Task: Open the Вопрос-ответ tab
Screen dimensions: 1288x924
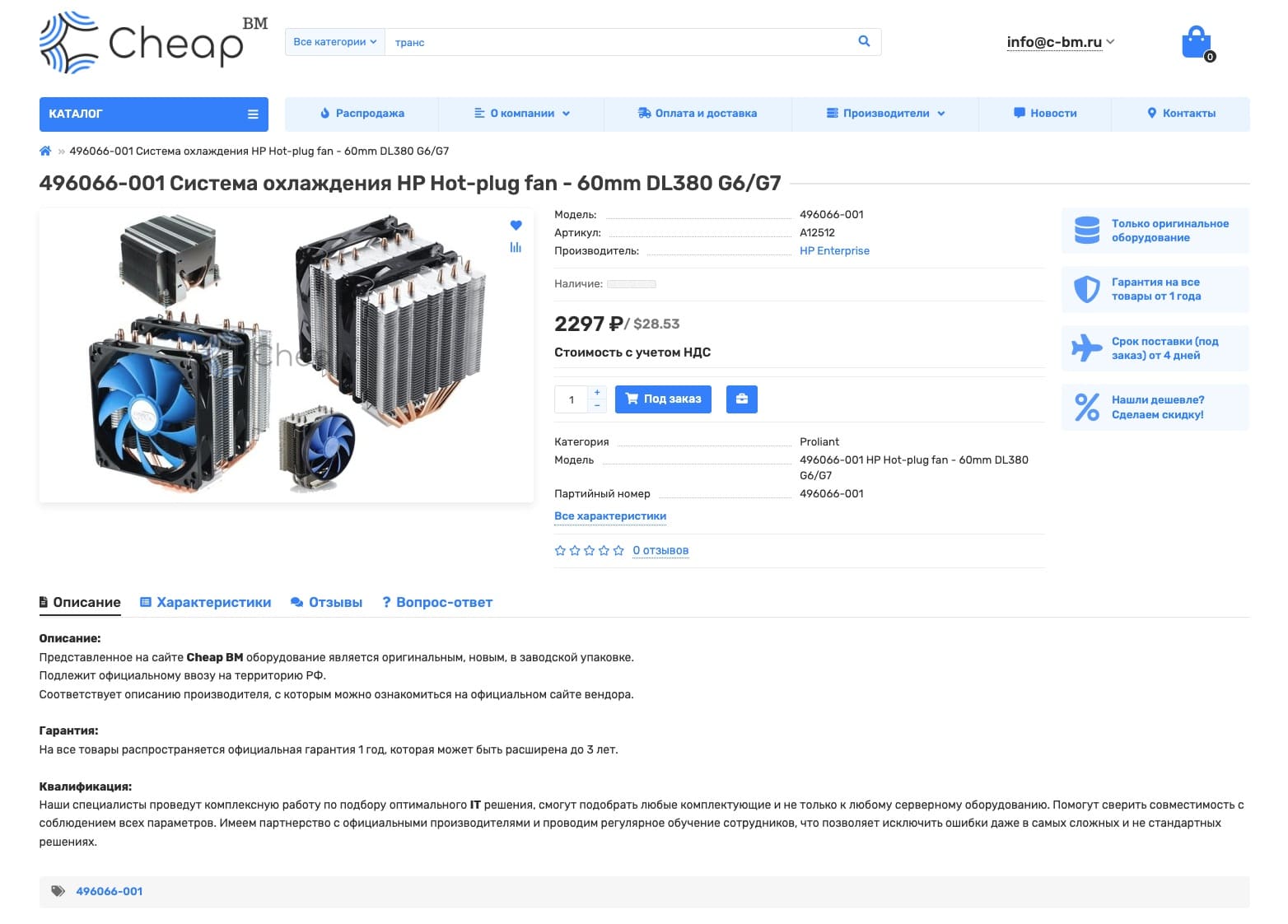Action: pyautogui.click(x=437, y=603)
